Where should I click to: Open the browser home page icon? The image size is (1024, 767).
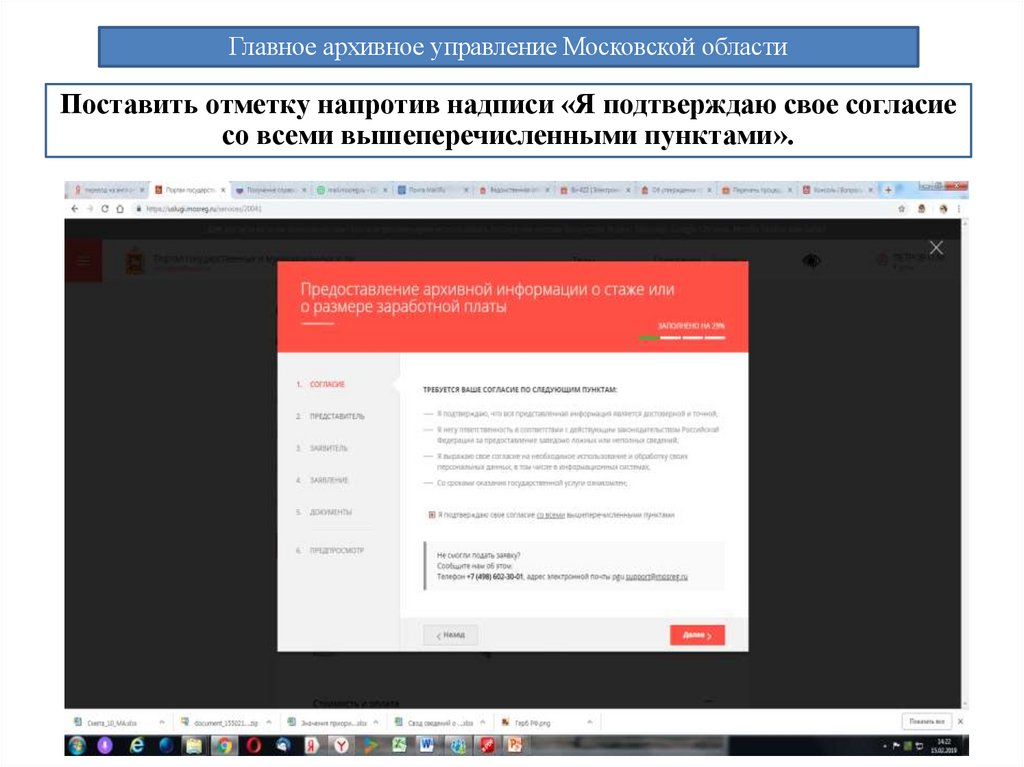coord(120,209)
